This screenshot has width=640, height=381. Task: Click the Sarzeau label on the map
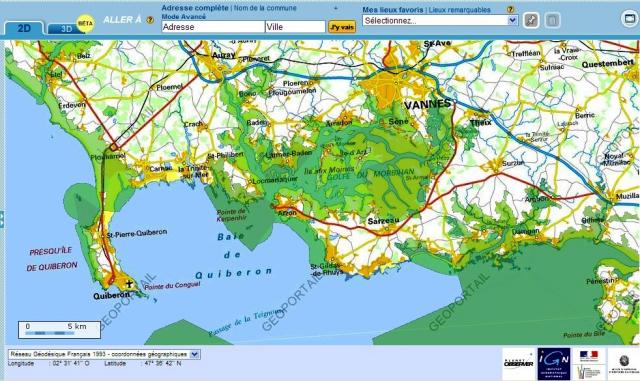pyautogui.click(x=383, y=221)
